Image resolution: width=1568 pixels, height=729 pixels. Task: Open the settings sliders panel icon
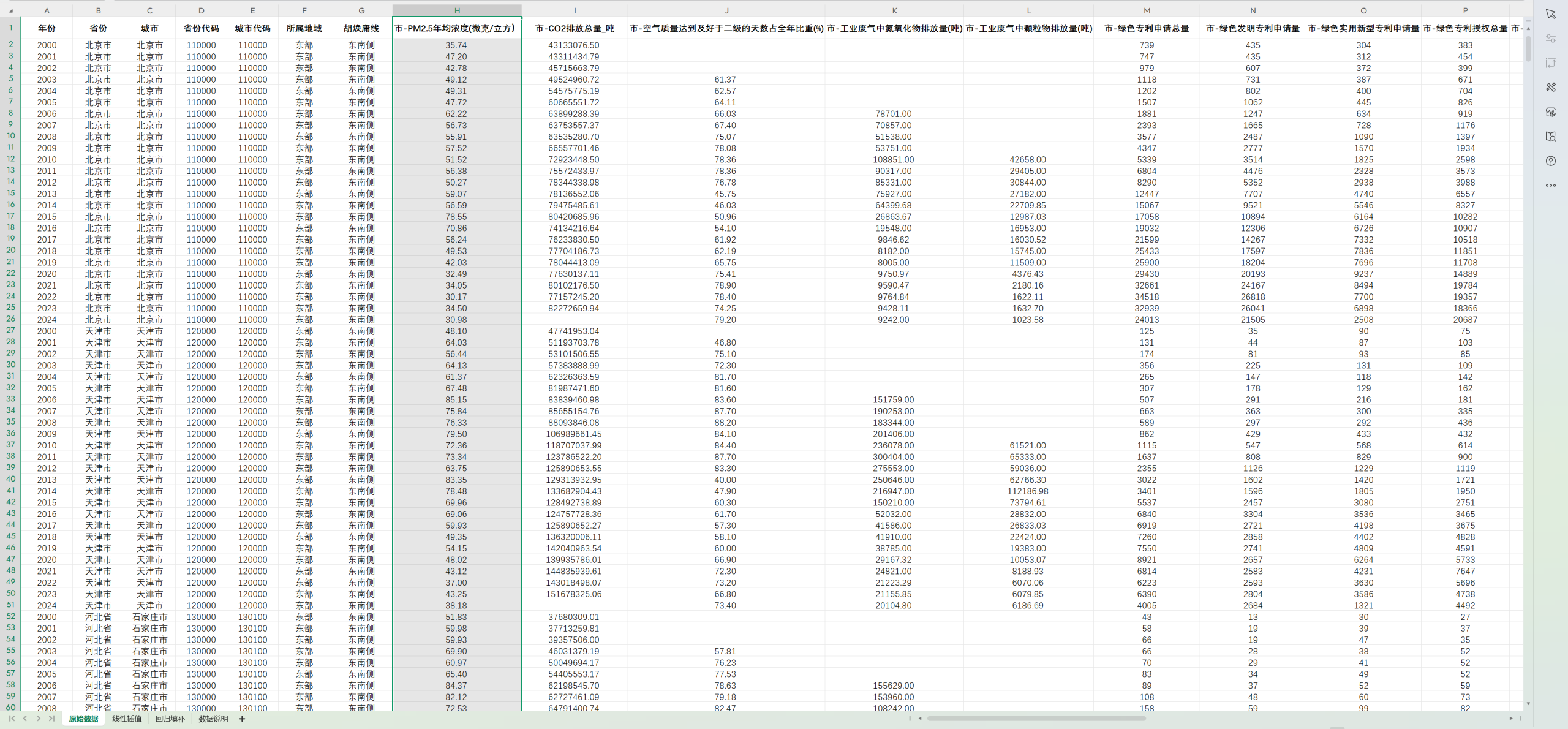[1550, 39]
